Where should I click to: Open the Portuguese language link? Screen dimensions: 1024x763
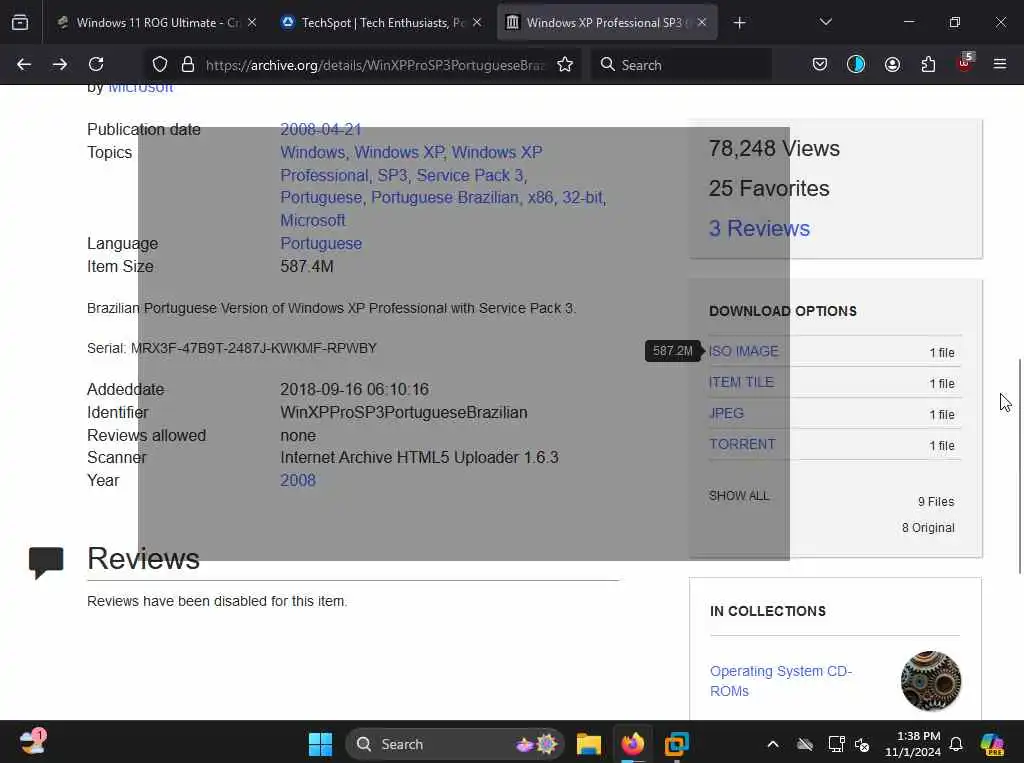[321, 243]
